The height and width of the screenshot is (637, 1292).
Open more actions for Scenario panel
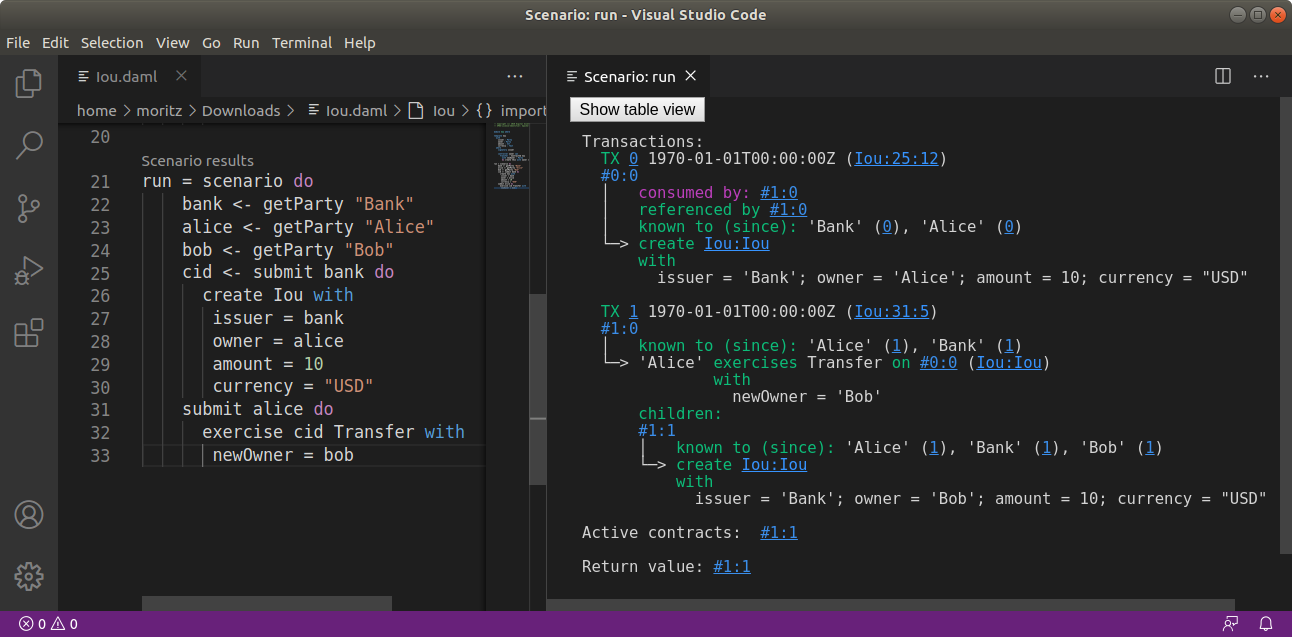click(x=1261, y=76)
